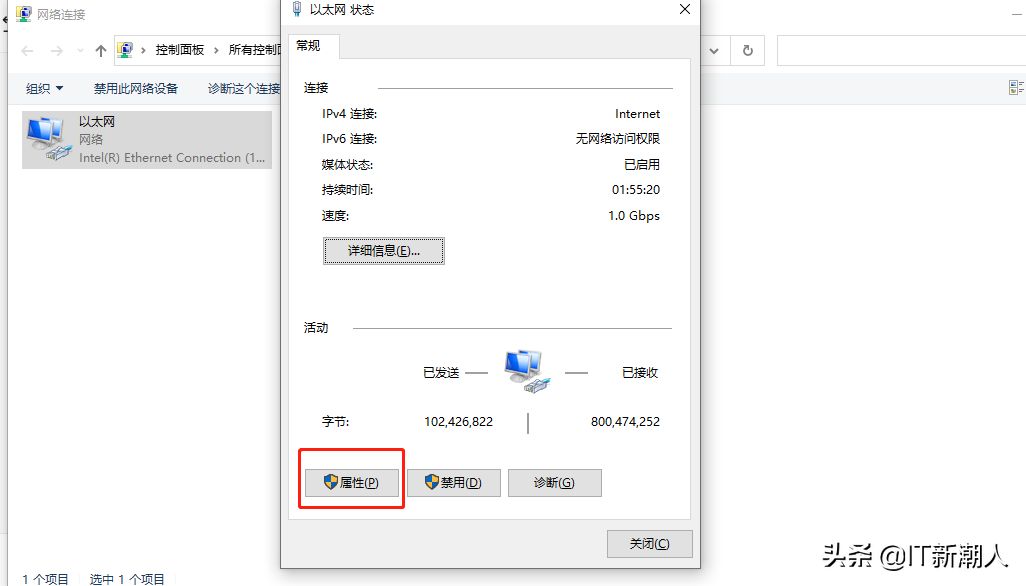1026x586 pixels.
Task: Click the control panel icon in address bar
Action: tap(125, 50)
